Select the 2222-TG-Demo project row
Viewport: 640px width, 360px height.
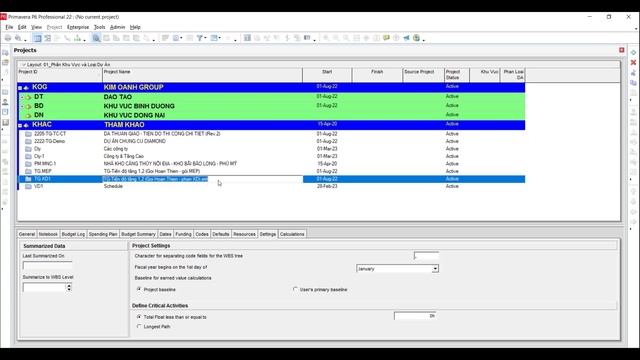272,141
